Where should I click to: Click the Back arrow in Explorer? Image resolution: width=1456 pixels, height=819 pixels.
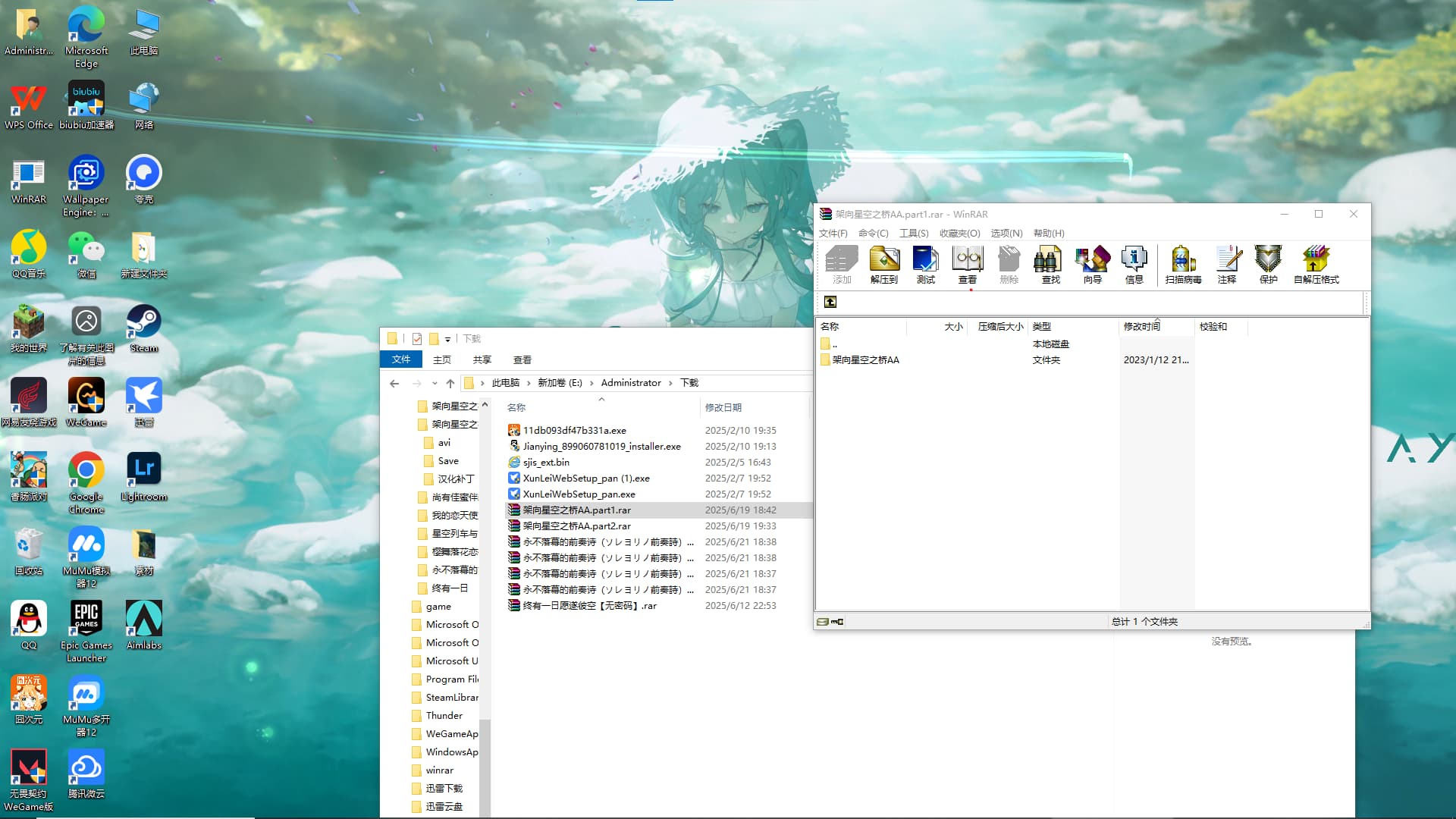[x=394, y=383]
